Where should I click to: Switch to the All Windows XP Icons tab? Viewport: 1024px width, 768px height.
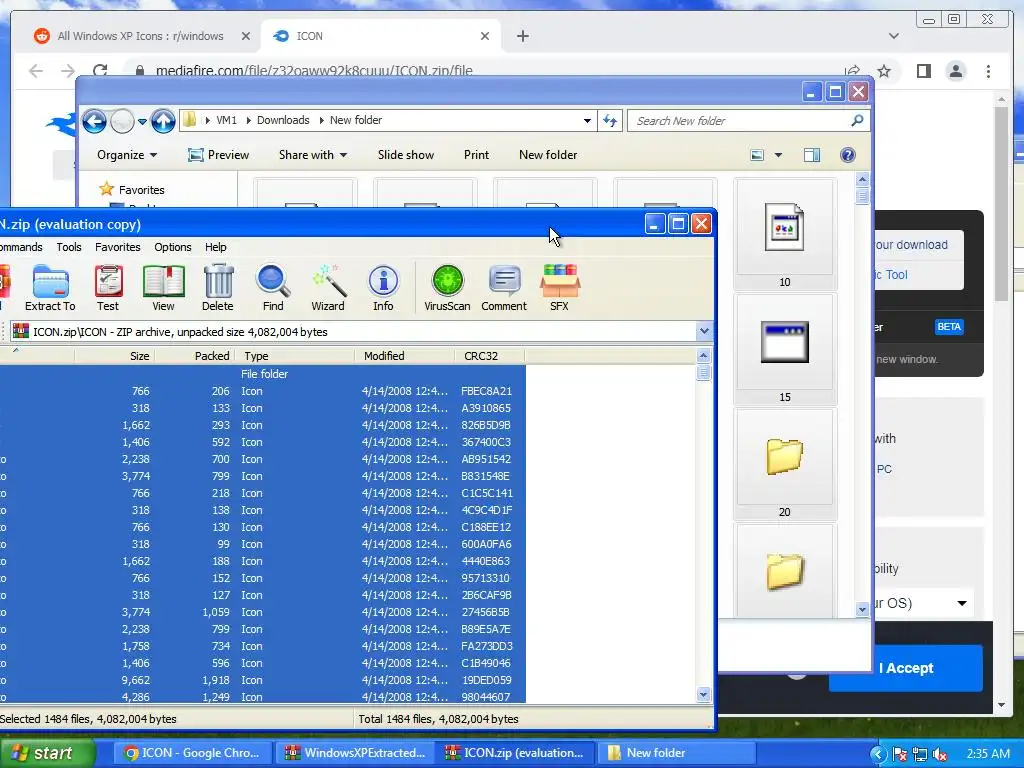pos(140,36)
